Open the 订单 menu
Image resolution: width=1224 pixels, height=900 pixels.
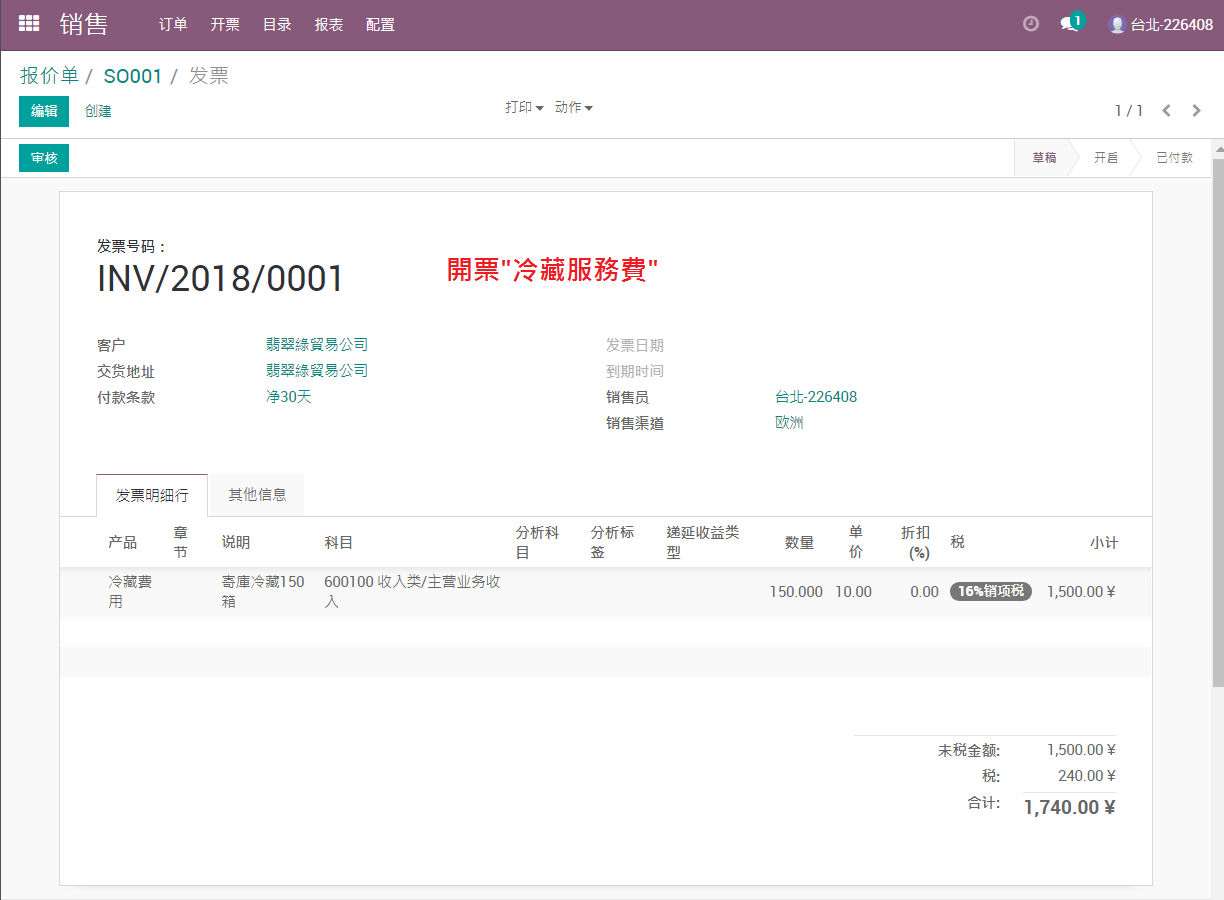[x=173, y=24]
